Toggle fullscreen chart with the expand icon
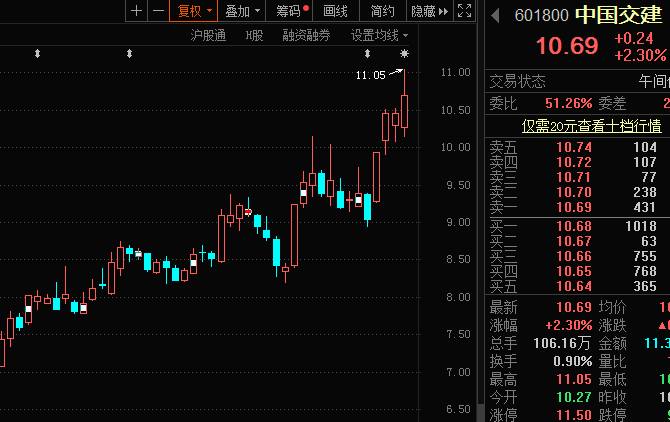 coord(464,11)
